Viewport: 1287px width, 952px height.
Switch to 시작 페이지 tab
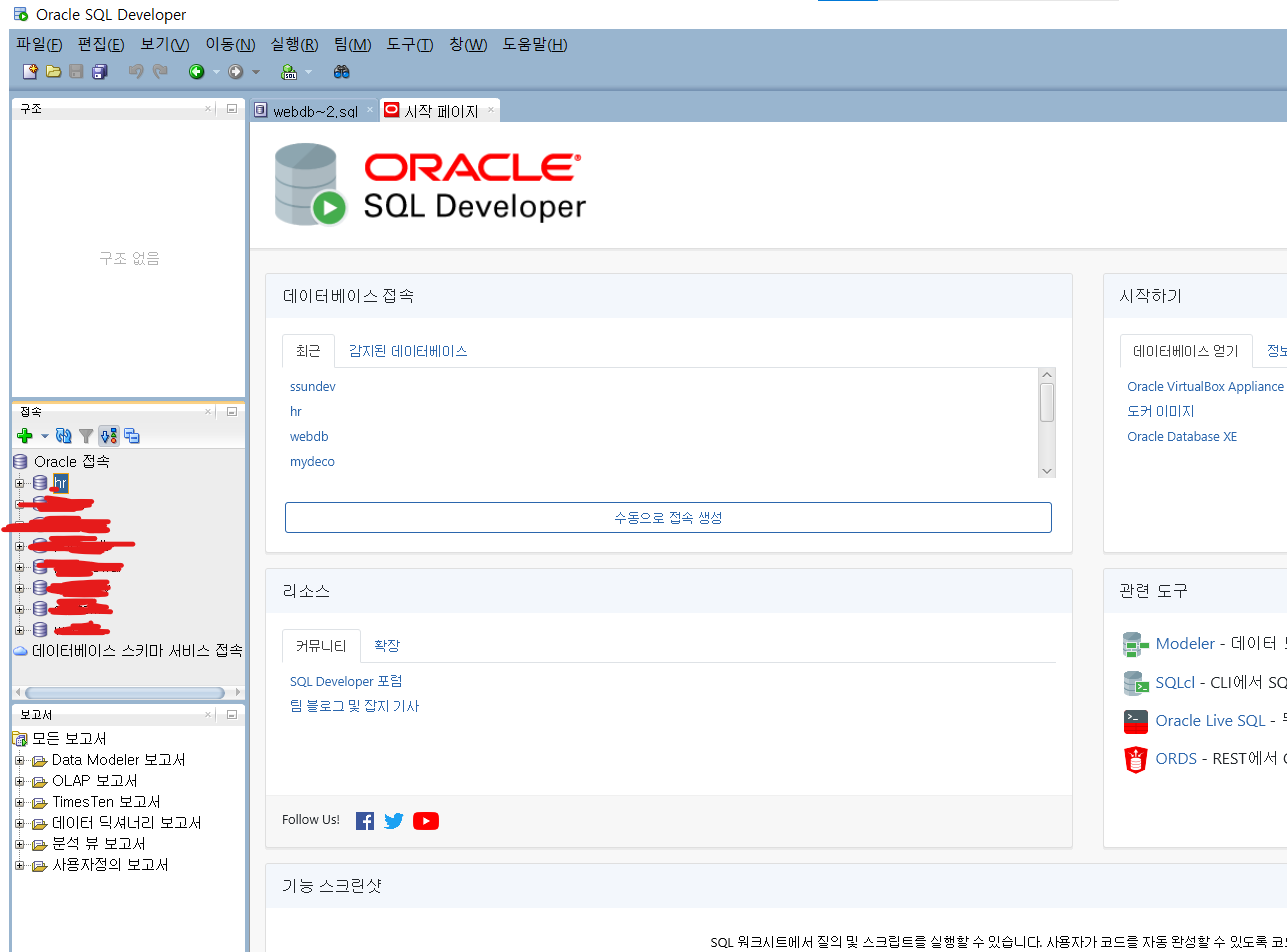(440, 111)
